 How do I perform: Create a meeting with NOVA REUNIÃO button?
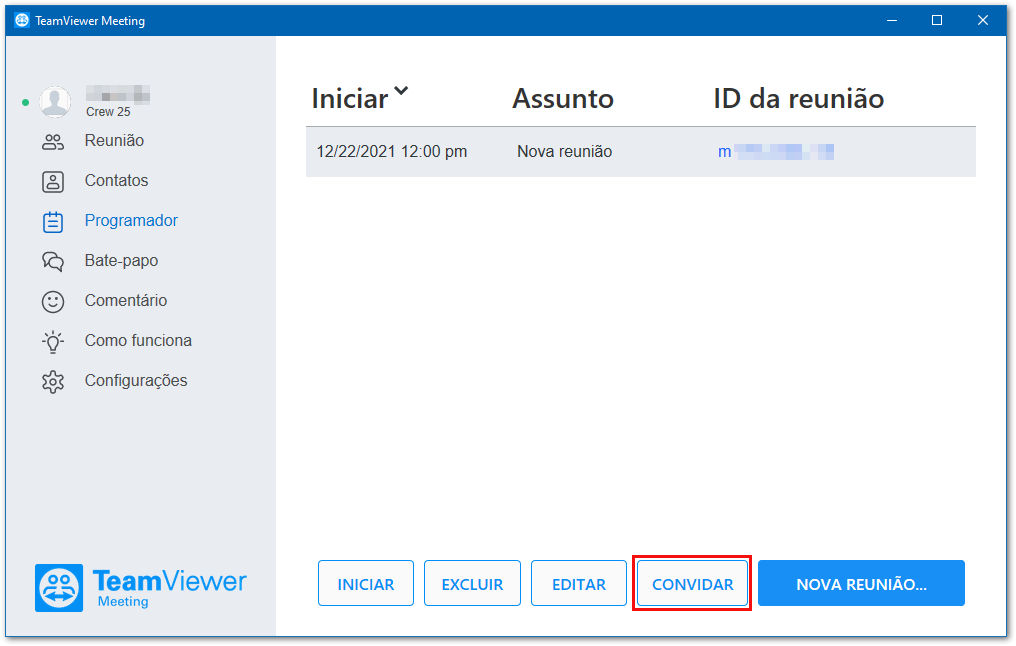tap(861, 584)
